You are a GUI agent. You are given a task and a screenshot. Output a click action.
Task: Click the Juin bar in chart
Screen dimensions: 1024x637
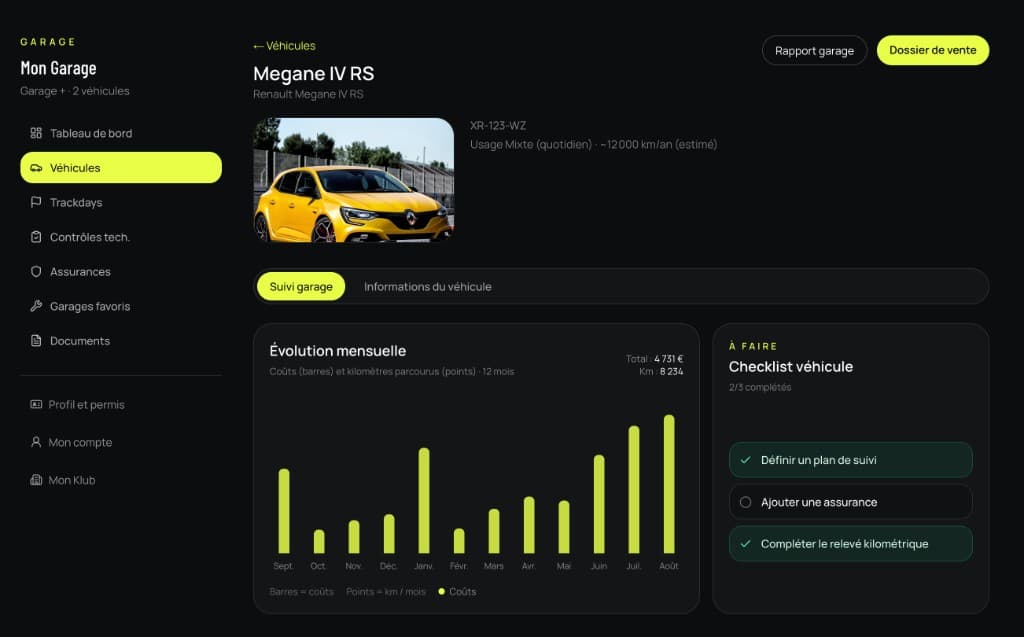tap(599, 504)
